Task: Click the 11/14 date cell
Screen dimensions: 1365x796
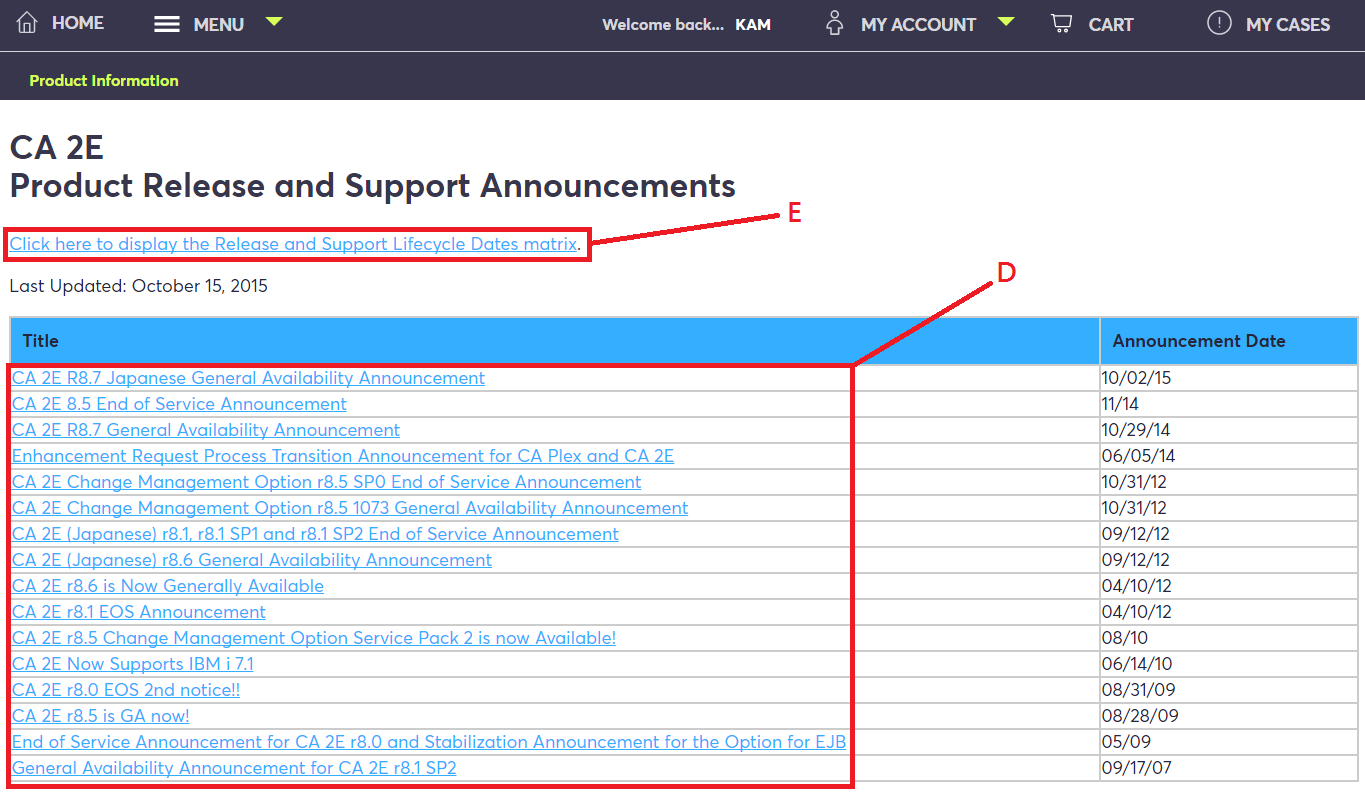Action: pyautogui.click(x=1229, y=404)
